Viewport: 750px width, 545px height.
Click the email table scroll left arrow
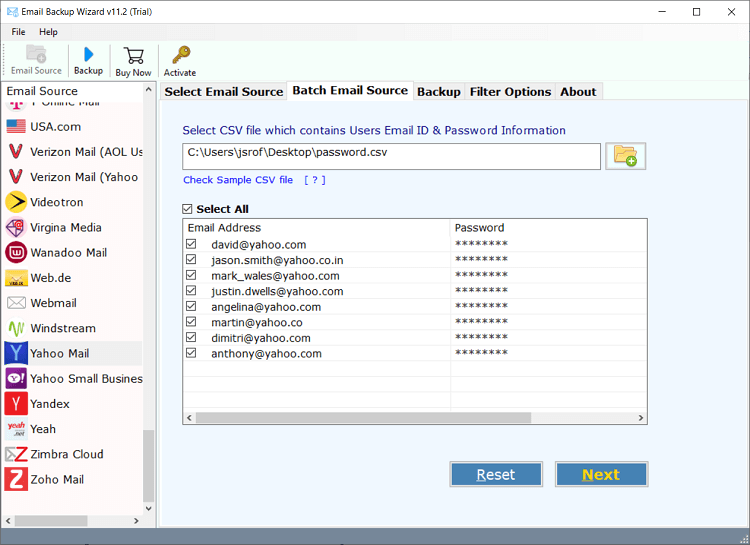pyautogui.click(x=189, y=418)
